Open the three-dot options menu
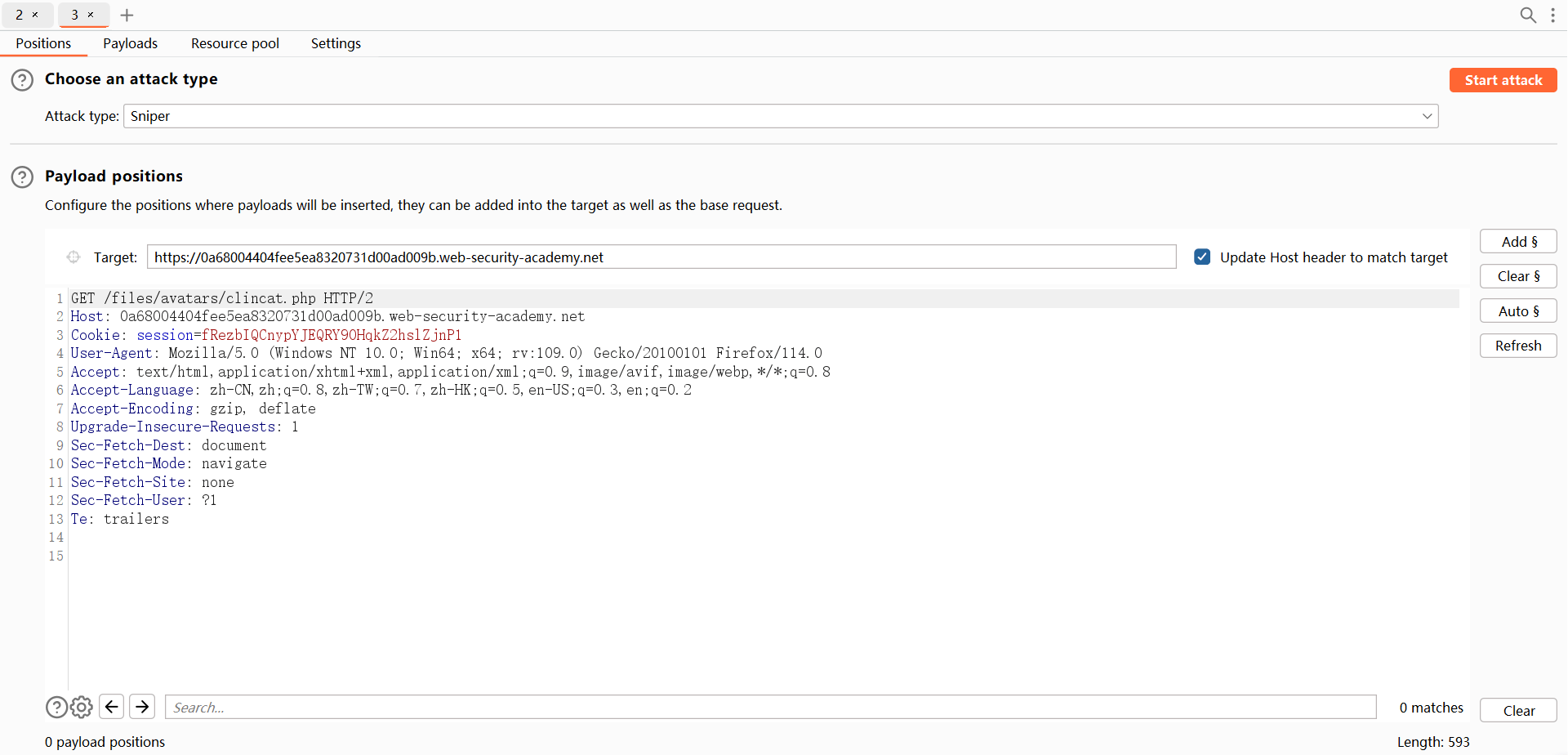Image resolution: width=1568 pixels, height=755 pixels. tap(1552, 15)
